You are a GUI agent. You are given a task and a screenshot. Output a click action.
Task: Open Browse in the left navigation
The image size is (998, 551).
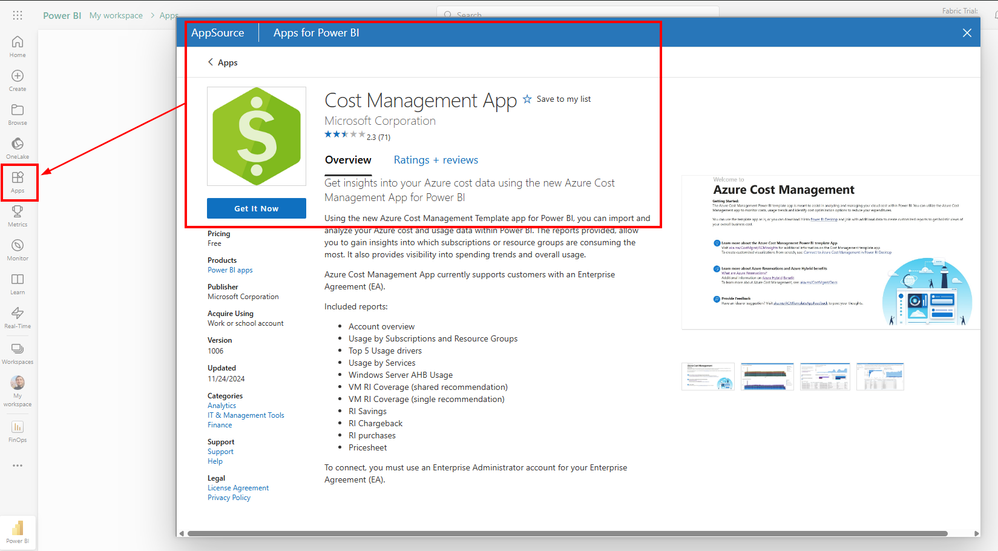[17, 115]
